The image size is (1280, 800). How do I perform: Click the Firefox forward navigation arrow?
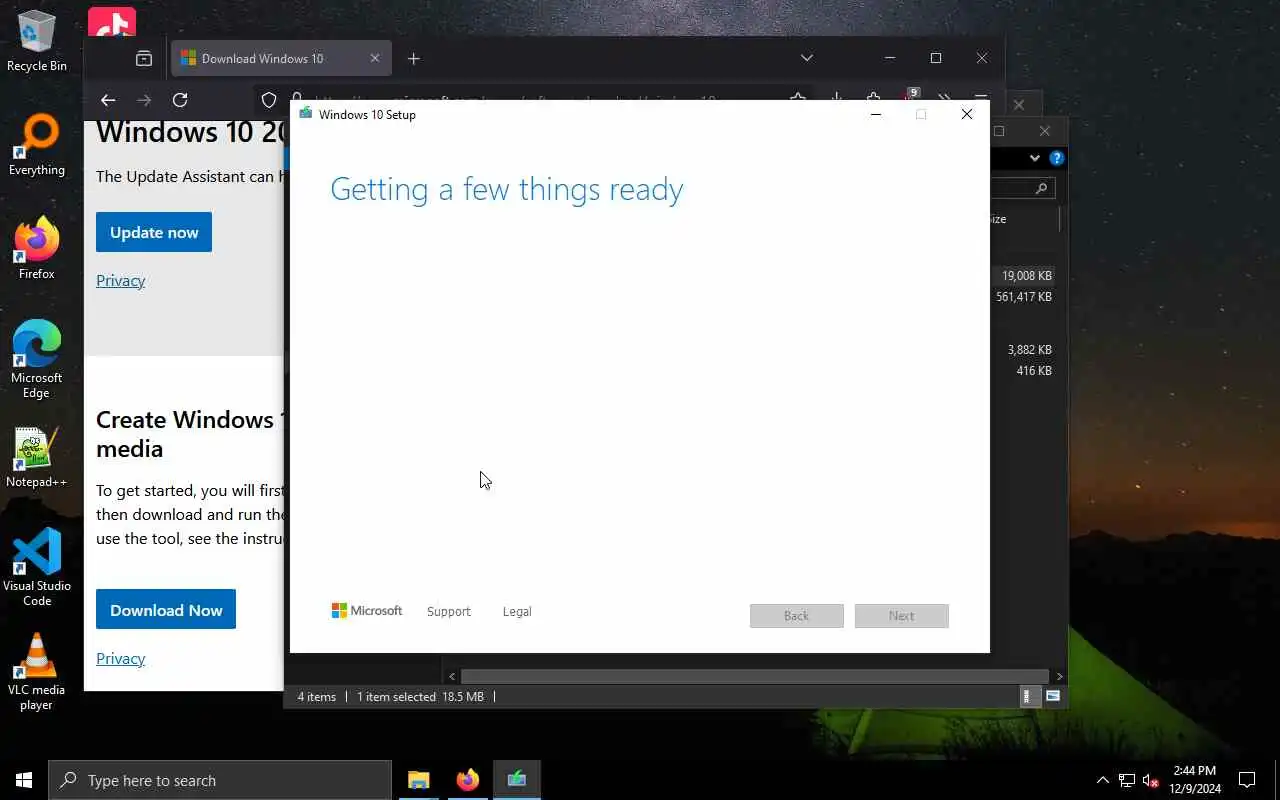click(144, 100)
